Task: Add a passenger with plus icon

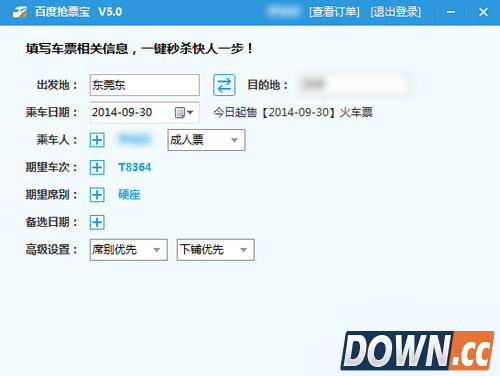Action: [97, 140]
